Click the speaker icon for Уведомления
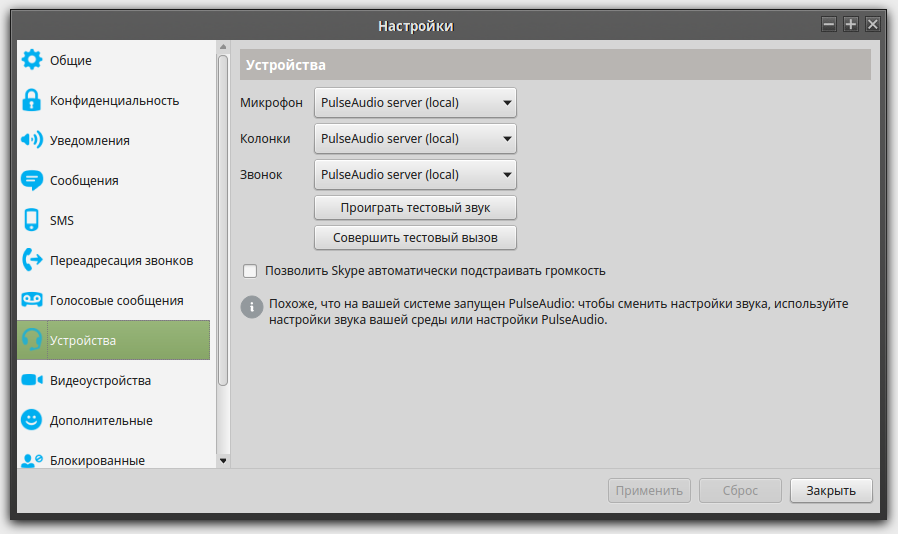Image resolution: width=898 pixels, height=534 pixels. pyautogui.click(x=32, y=140)
